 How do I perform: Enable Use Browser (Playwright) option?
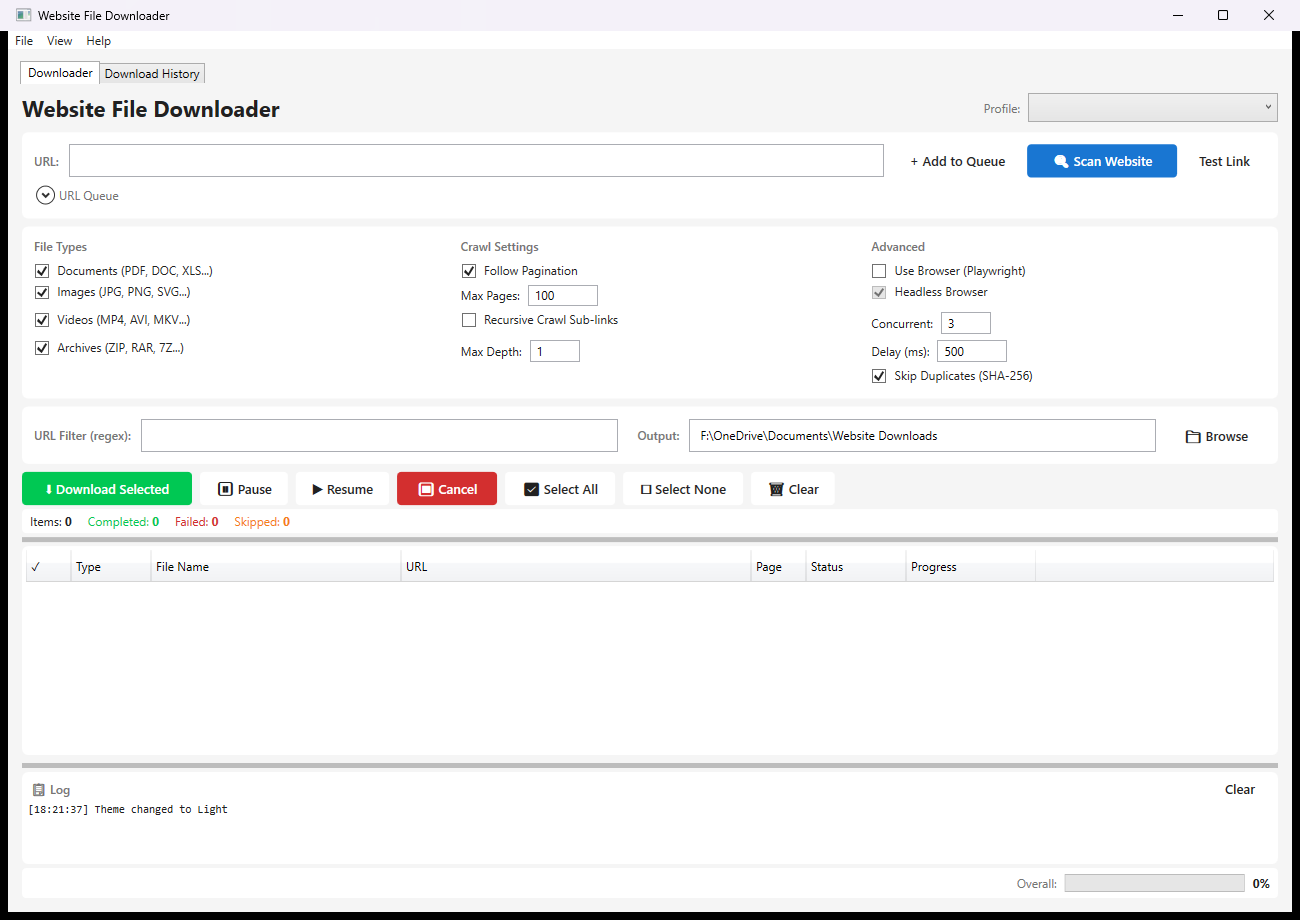point(879,271)
